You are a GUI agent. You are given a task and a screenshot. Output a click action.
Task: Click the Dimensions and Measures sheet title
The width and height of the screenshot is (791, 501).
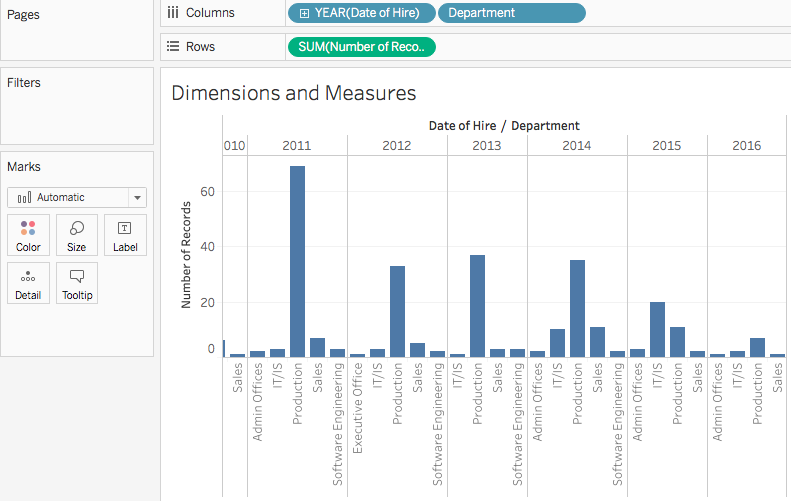pyautogui.click(x=294, y=93)
